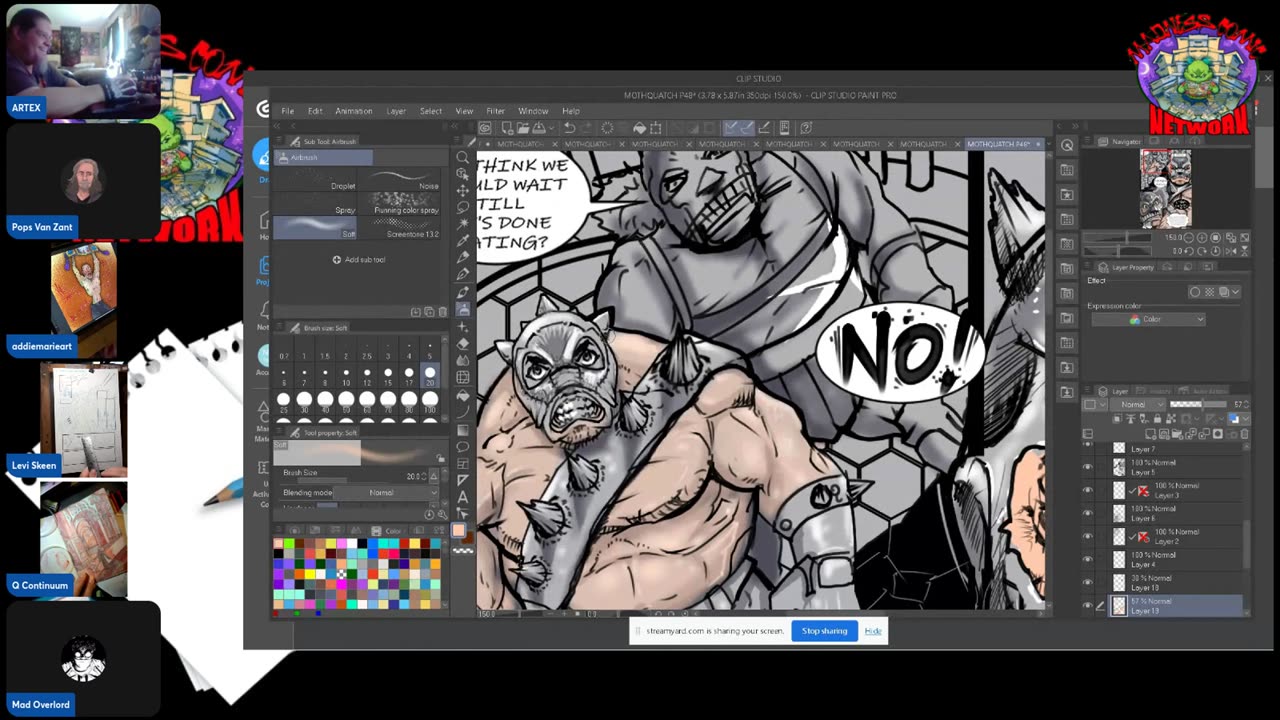Open the Animation menu
This screenshot has height=720, width=1280.
(353, 111)
